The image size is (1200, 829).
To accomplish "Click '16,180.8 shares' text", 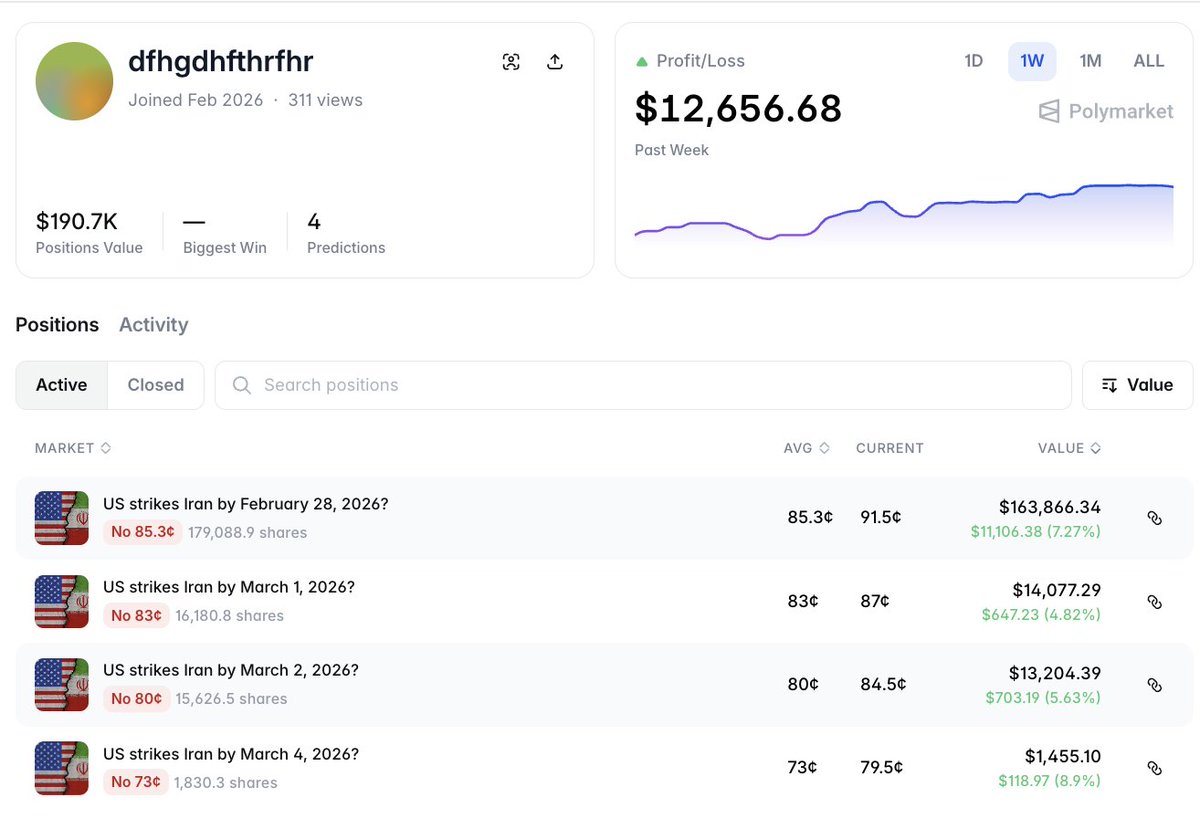I will [x=229, y=616].
